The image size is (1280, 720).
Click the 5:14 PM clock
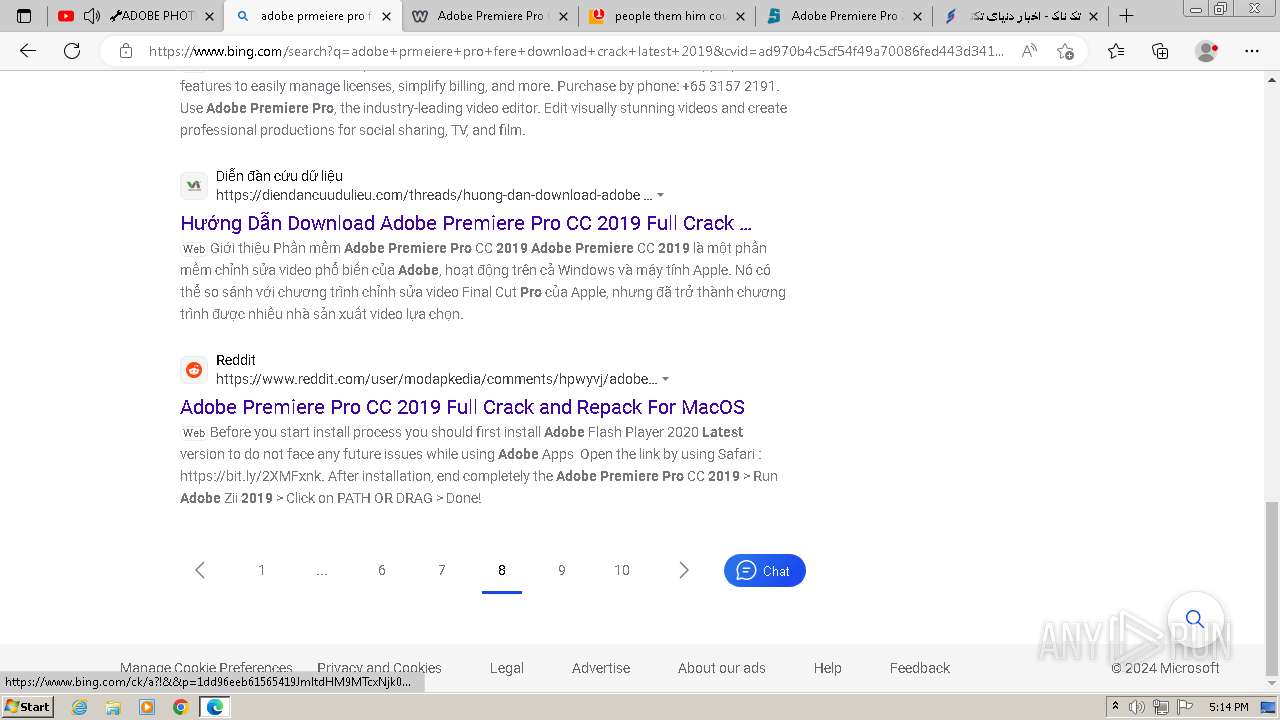(x=1229, y=707)
